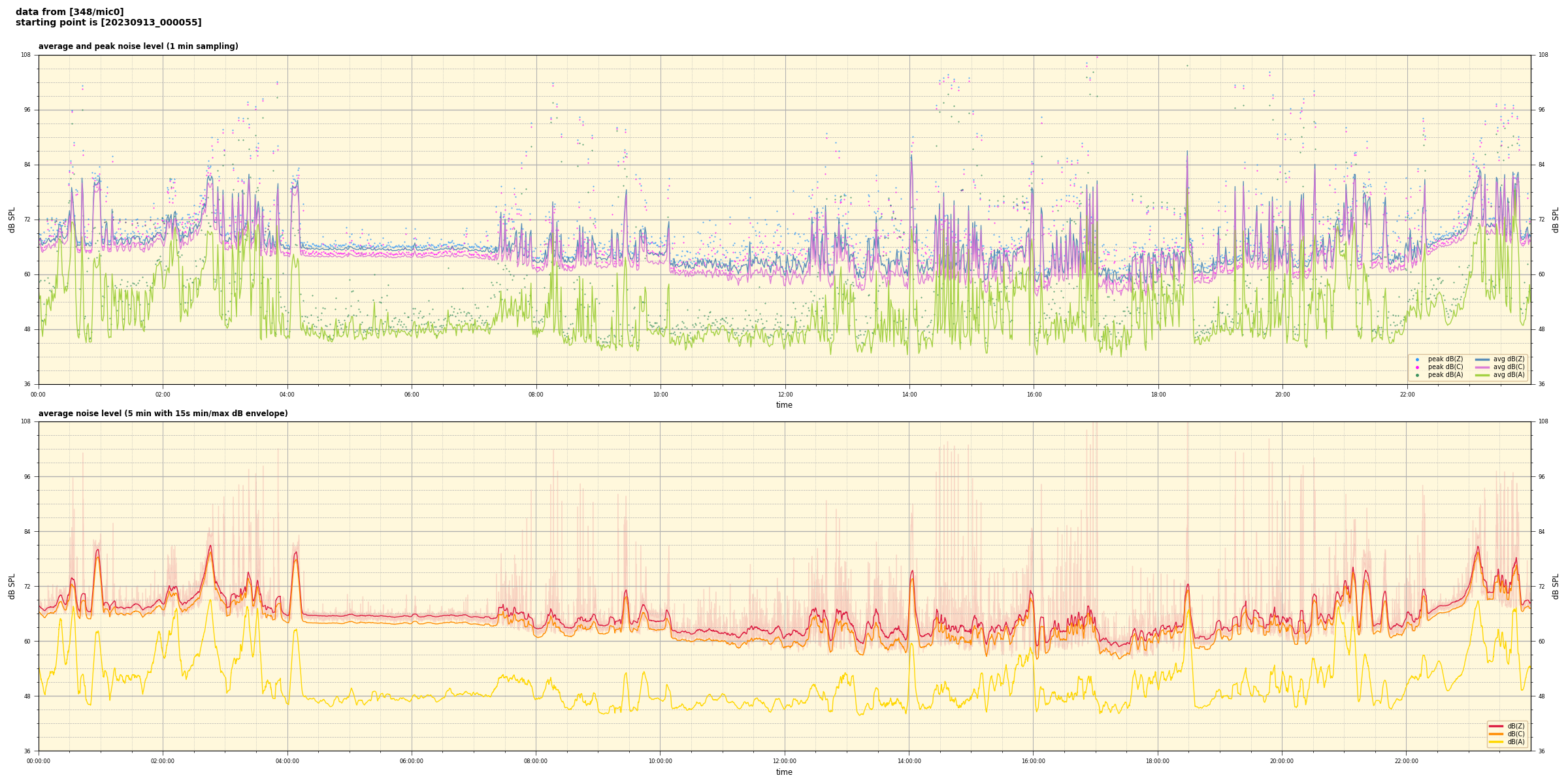Click the 108 tick label at top-right of top chart
This screenshot has width=1568, height=784.
tap(1542, 55)
